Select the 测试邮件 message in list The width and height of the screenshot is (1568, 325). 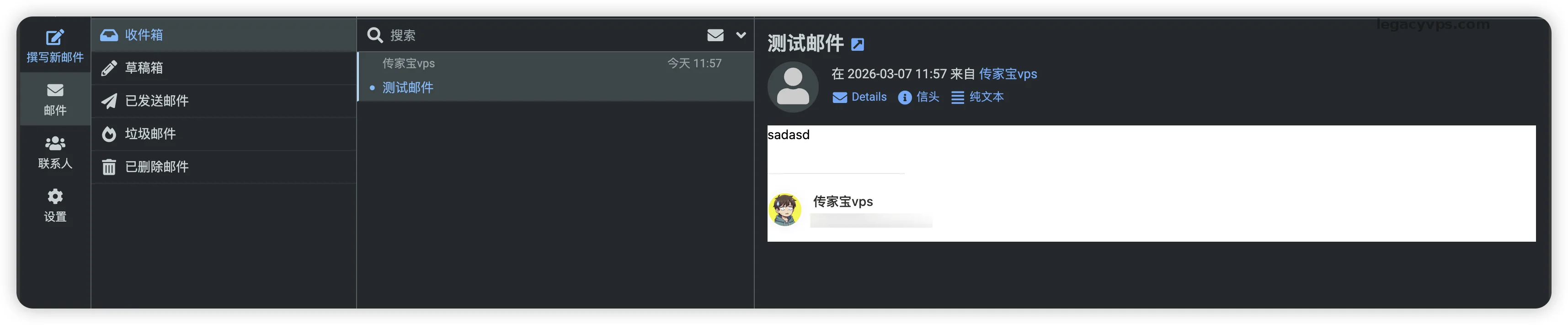(408, 88)
